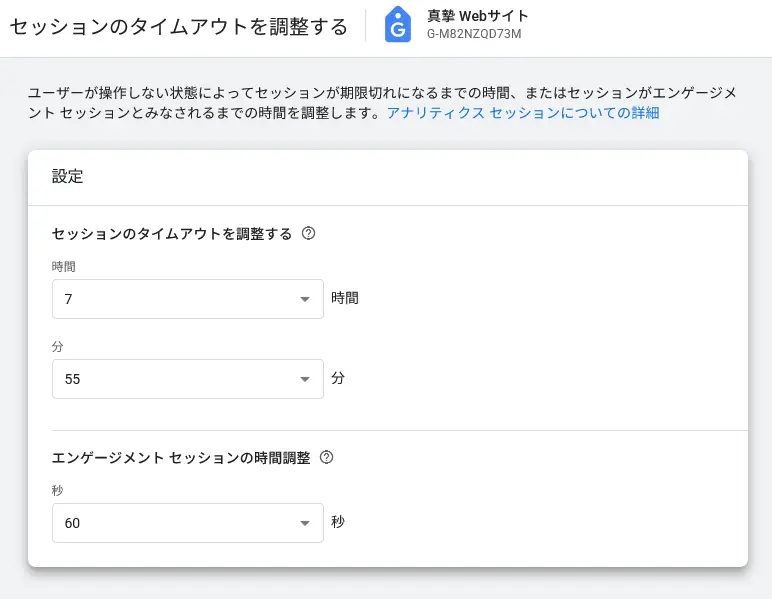Viewport: 772px width, 599px height.
Task: Open アナリティクス セッションについての詳細 link
Action: (x=523, y=113)
